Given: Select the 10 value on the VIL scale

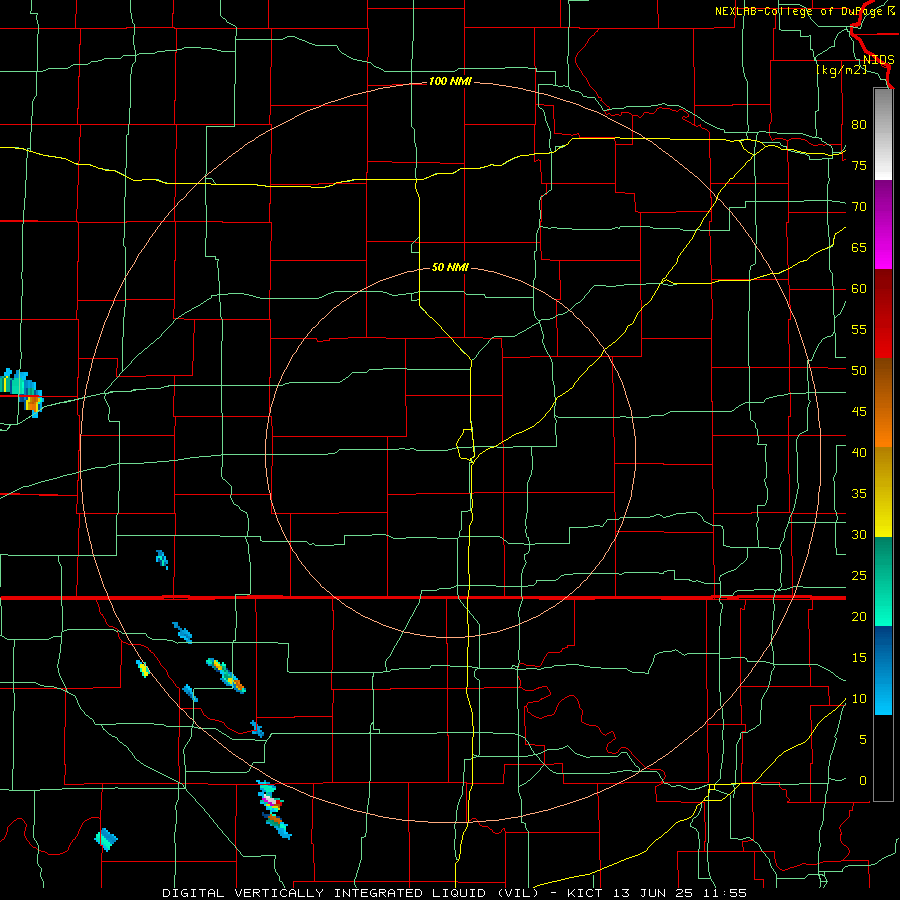Looking at the screenshot, I should coord(859,699).
